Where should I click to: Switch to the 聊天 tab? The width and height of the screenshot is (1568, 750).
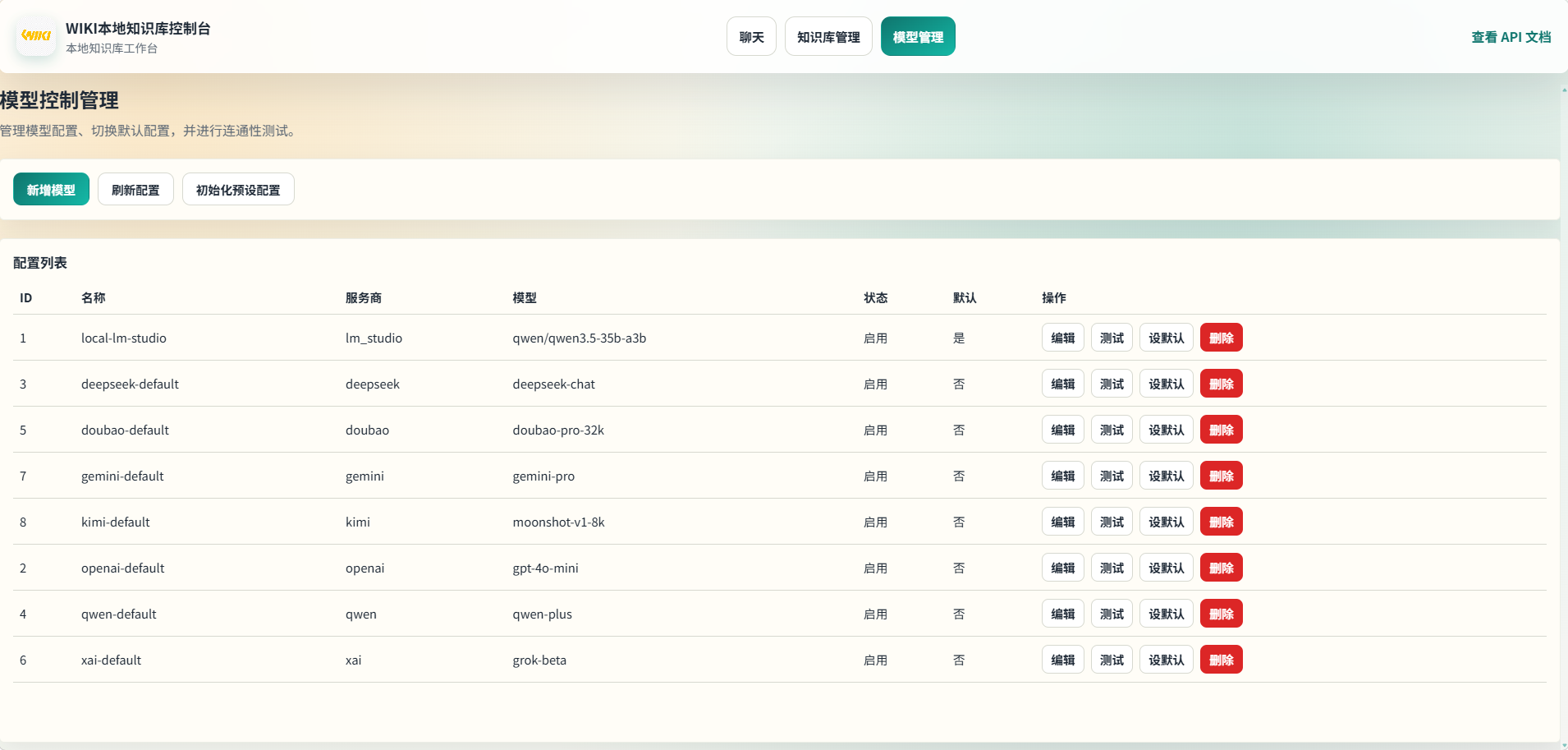(751, 37)
